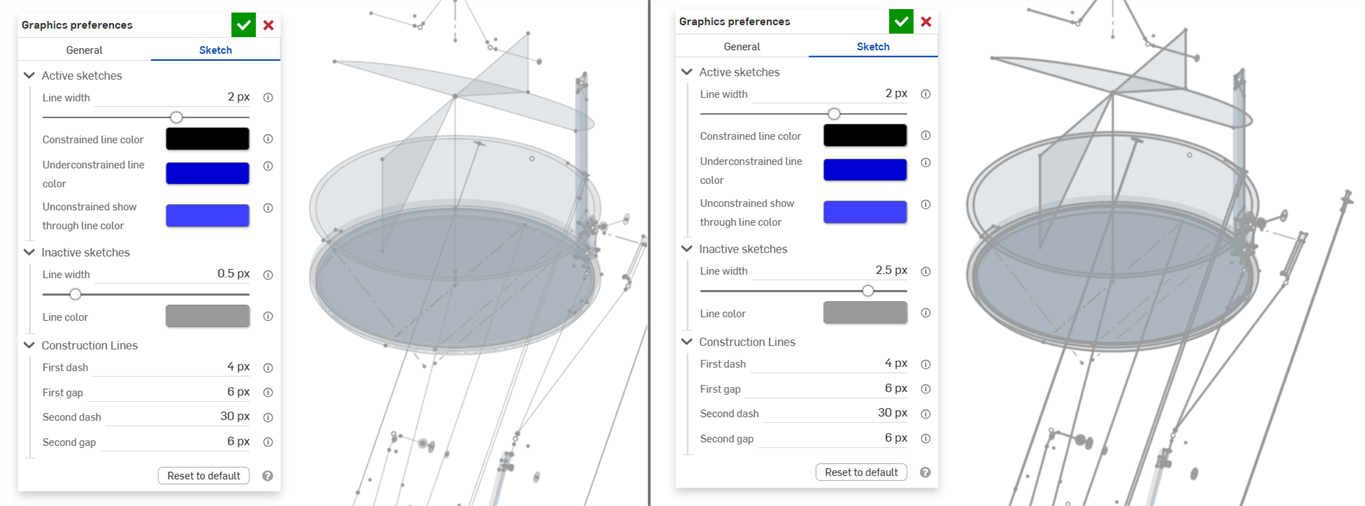The height and width of the screenshot is (506, 1365).
Task: Confirm with green checkmark in right Graphics preferences dialog
Action: click(901, 21)
